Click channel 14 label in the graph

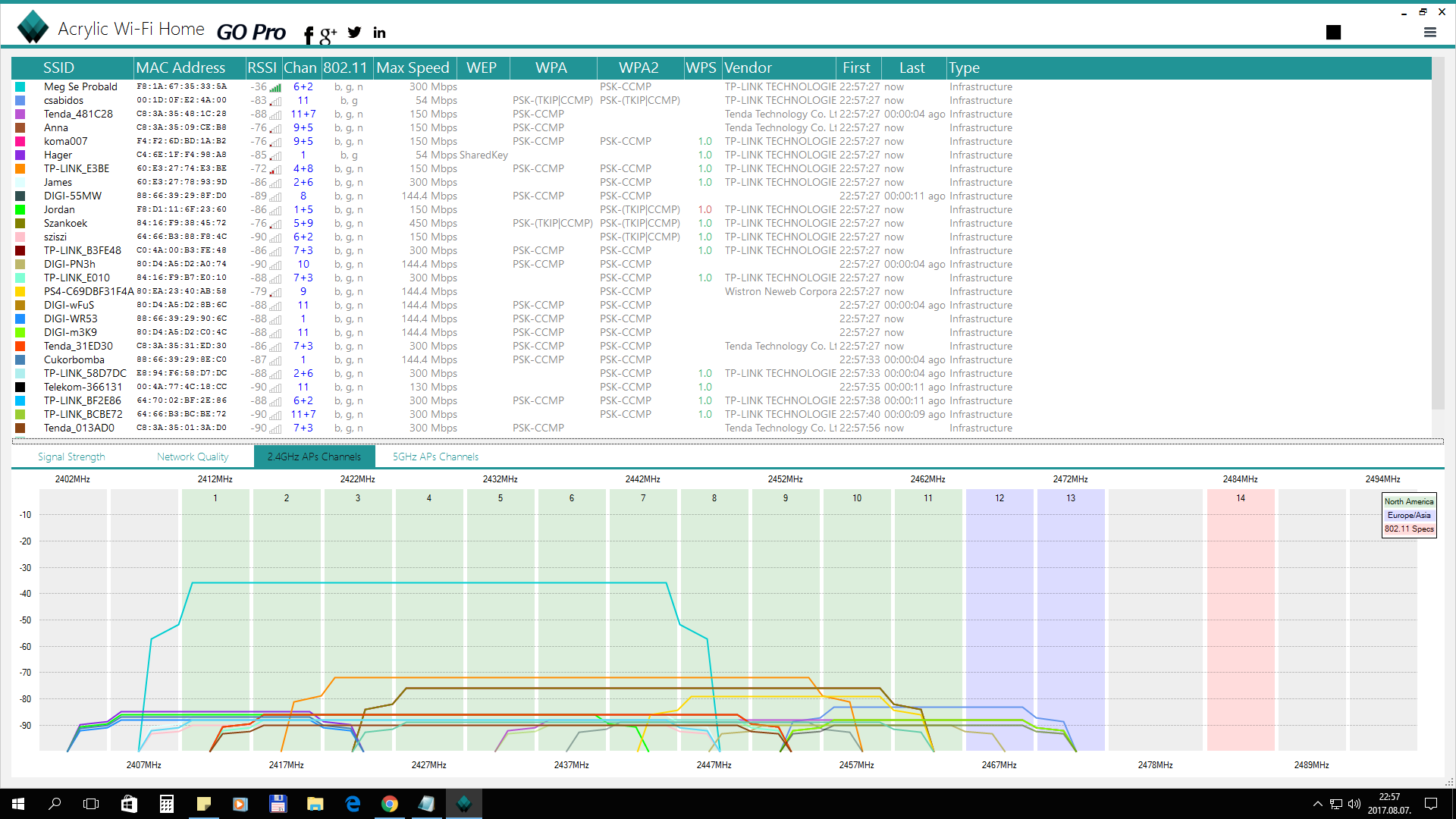[x=1241, y=498]
